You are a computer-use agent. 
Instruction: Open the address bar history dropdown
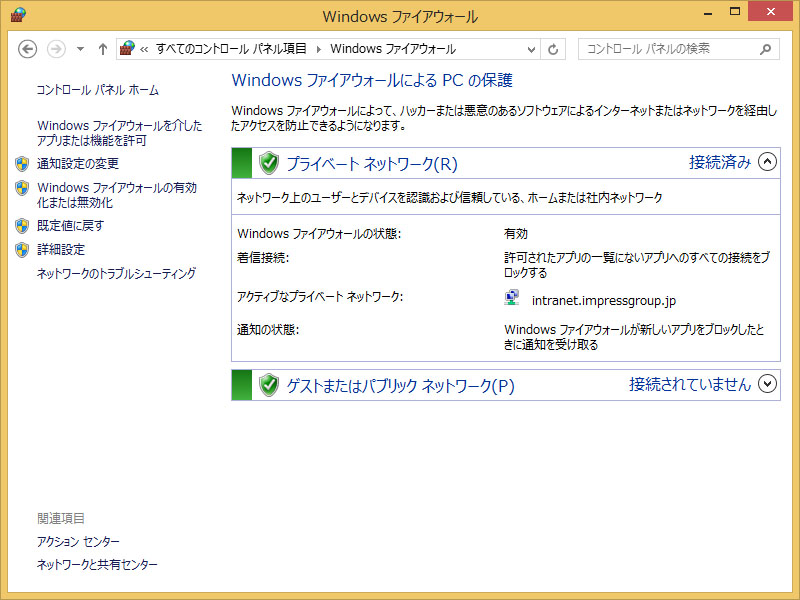[x=531, y=49]
